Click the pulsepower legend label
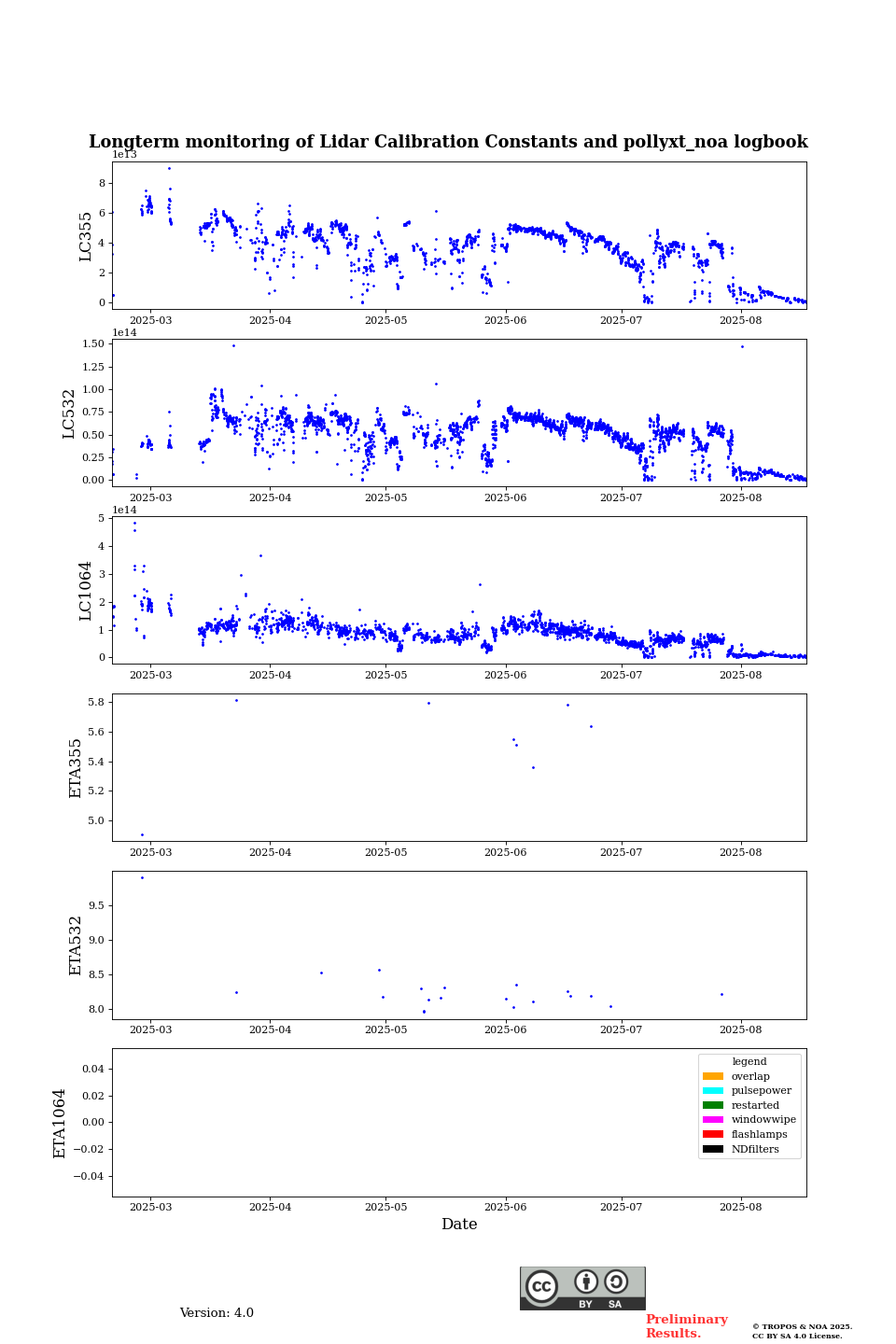Viewport: 896px width, 1344px height. tap(762, 1090)
